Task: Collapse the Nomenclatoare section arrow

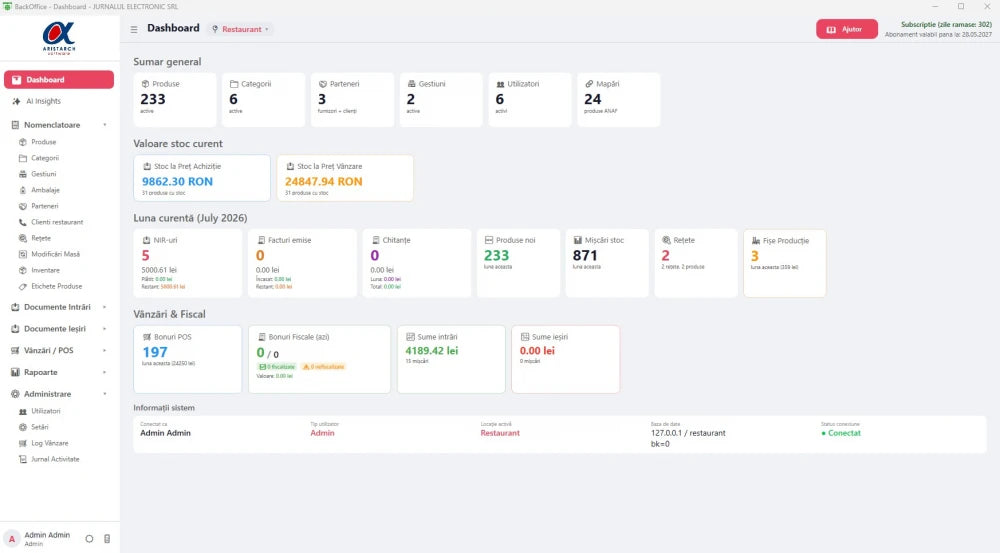Action: 105,125
